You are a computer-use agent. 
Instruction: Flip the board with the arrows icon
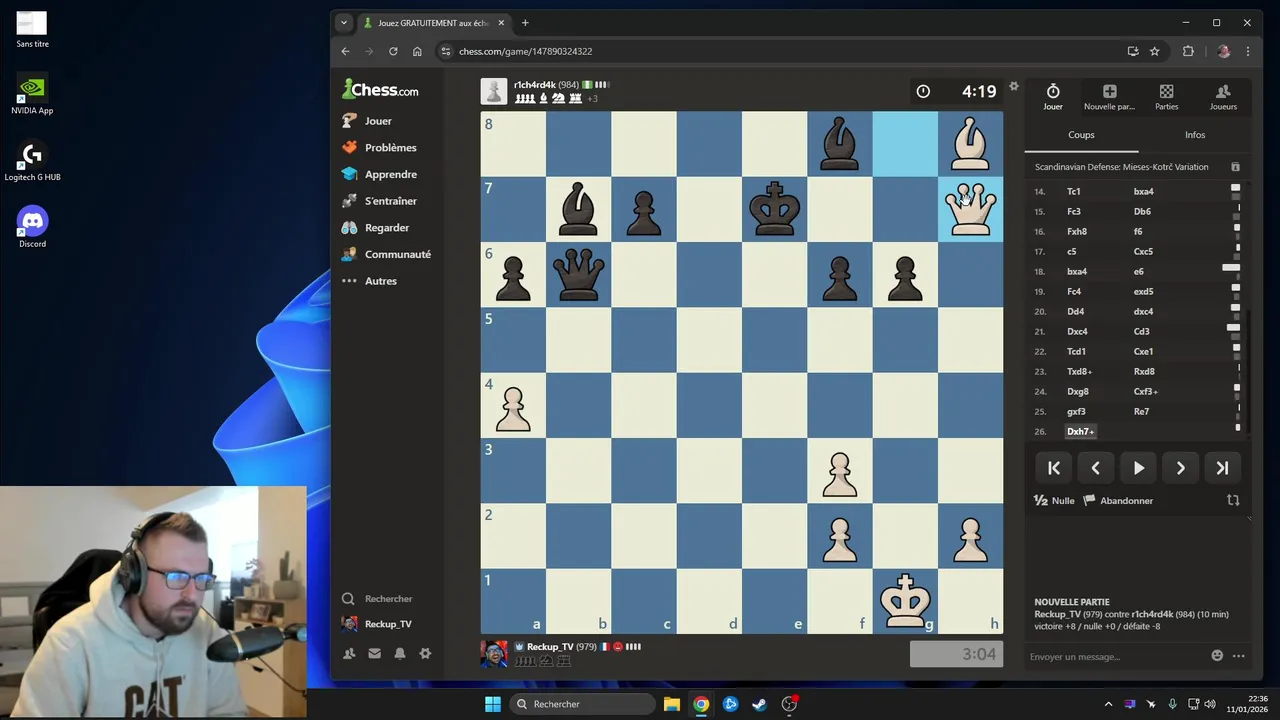(x=1233, y=500)
